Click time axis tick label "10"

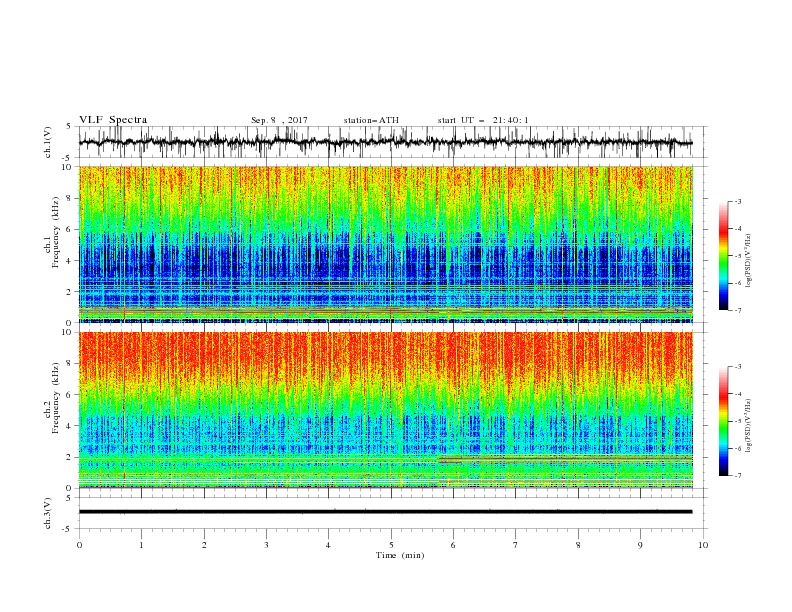703,545
